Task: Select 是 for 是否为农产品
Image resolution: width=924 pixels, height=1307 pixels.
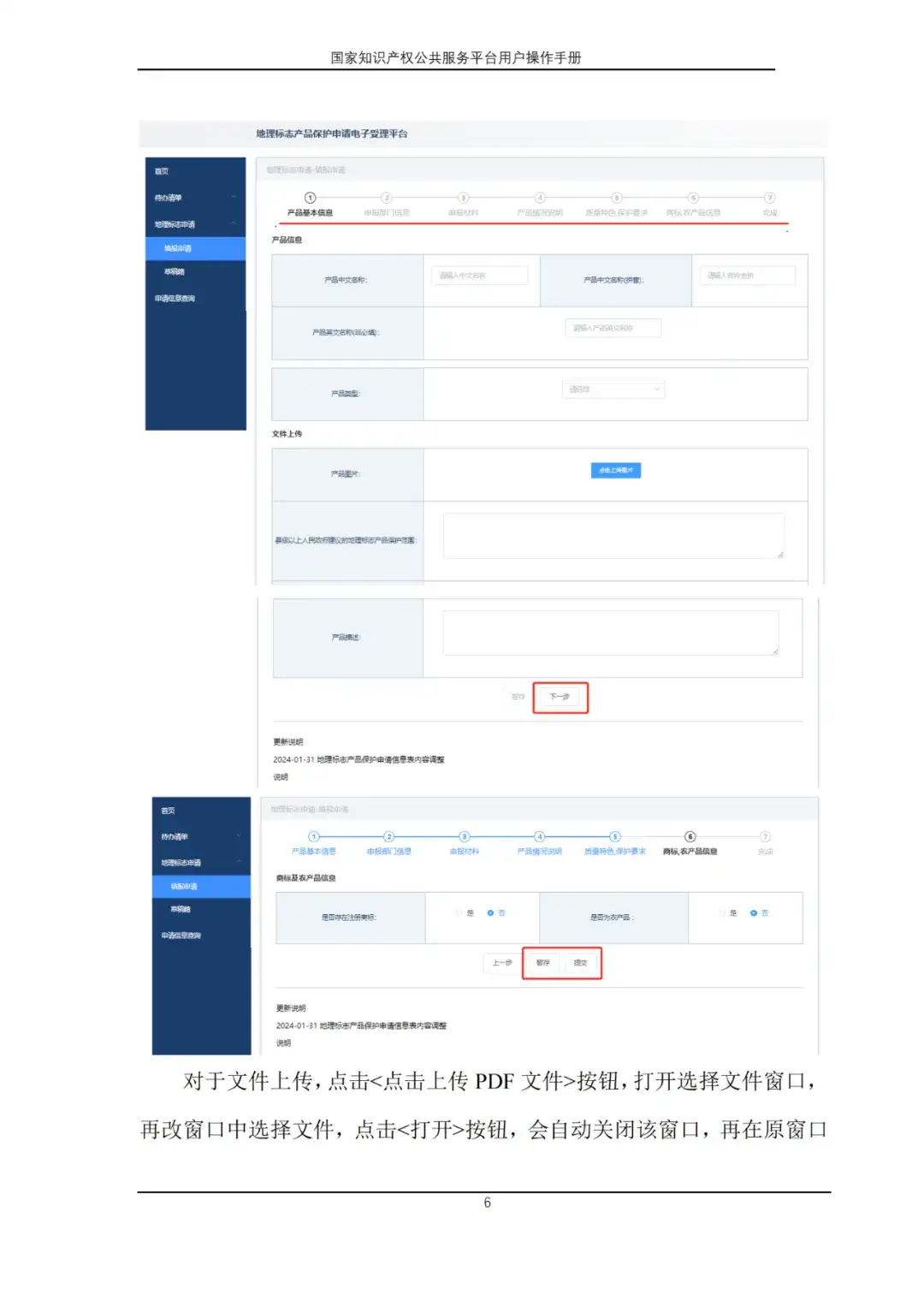Action: click(x=722, y=913)
